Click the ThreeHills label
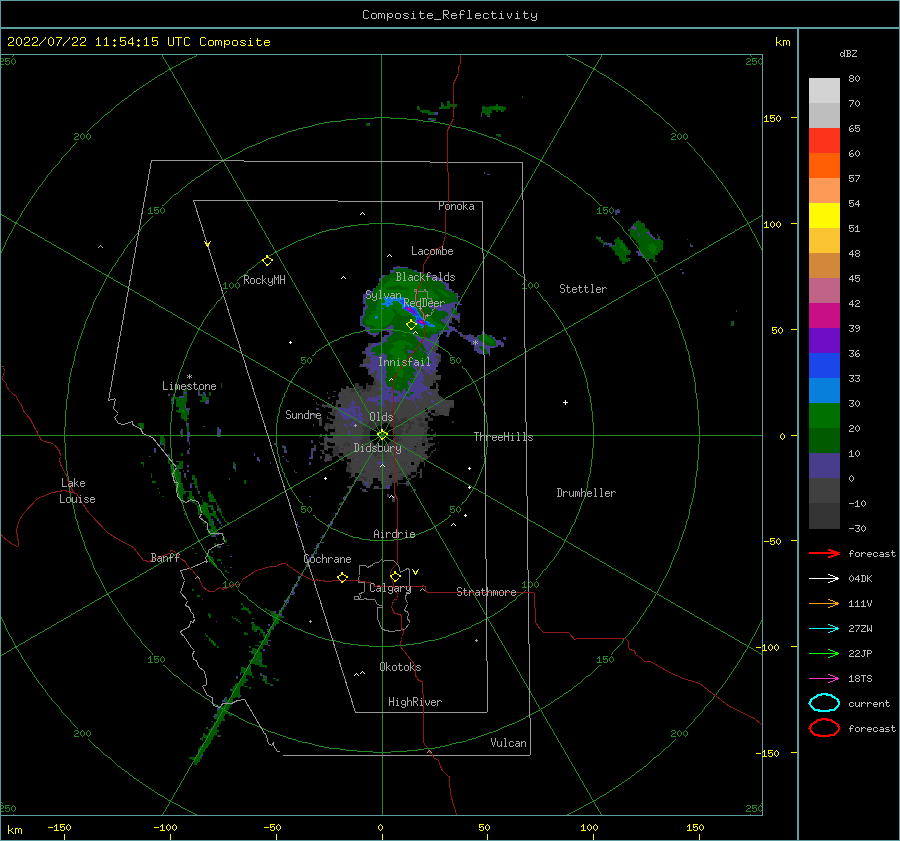The image size is (900, 841). (503, 437)
